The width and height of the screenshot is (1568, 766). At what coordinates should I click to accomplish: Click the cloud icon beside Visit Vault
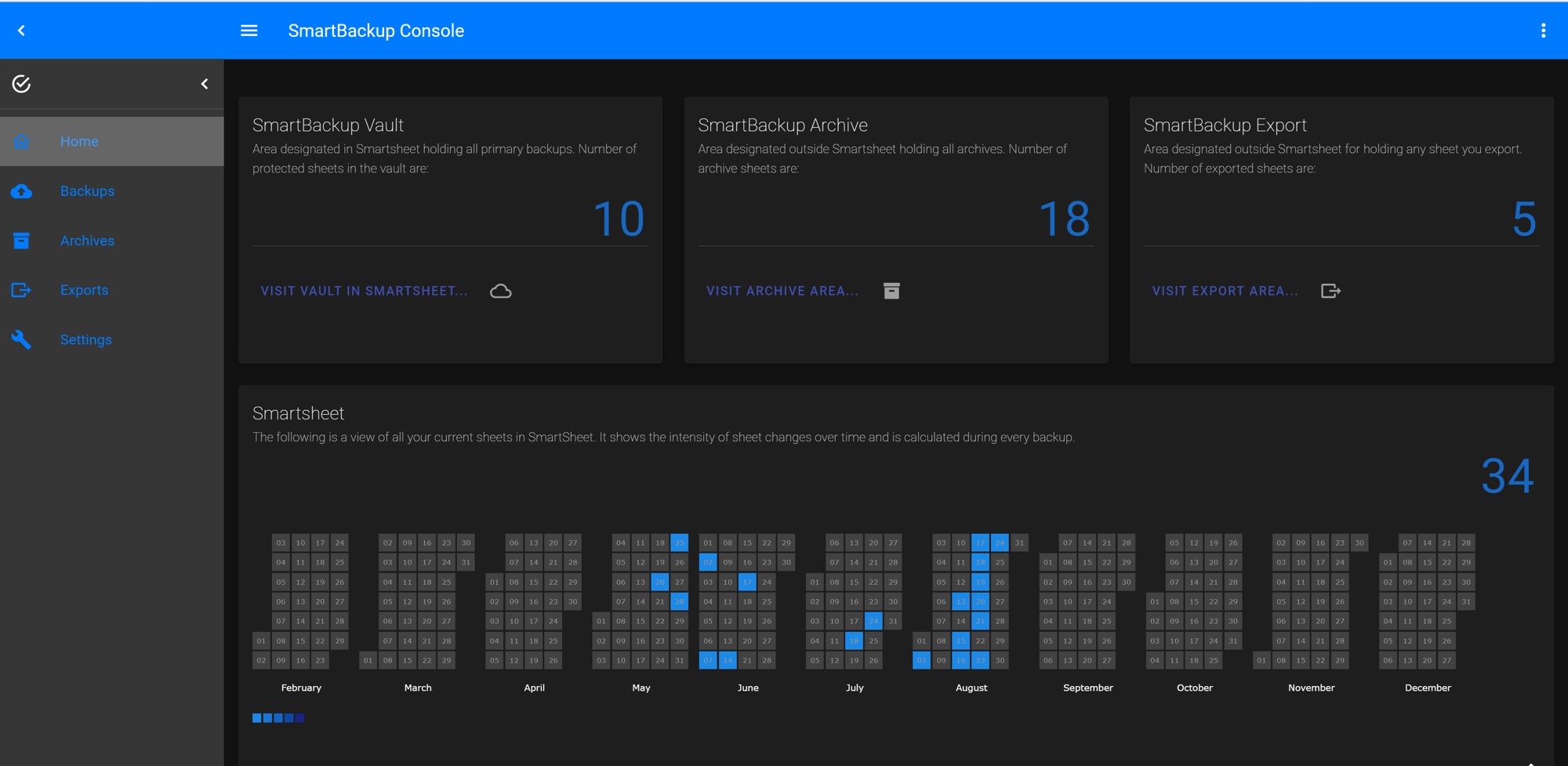(x=500, y=291)
